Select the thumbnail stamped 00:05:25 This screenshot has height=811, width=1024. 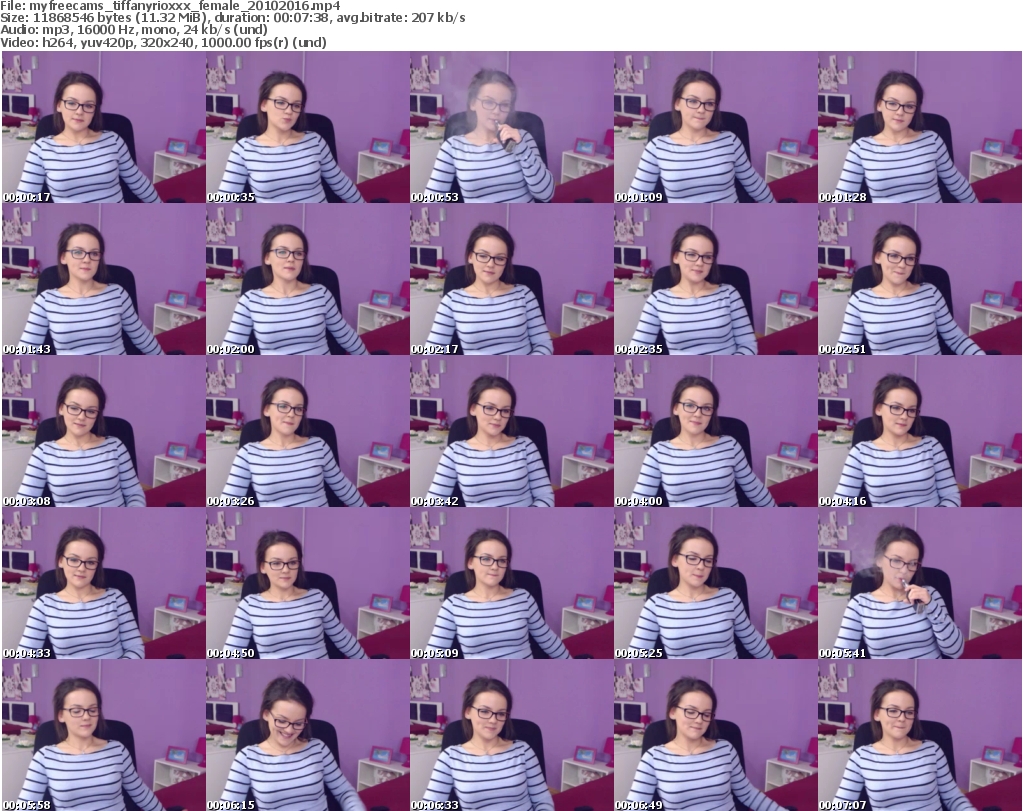(715, 583)
